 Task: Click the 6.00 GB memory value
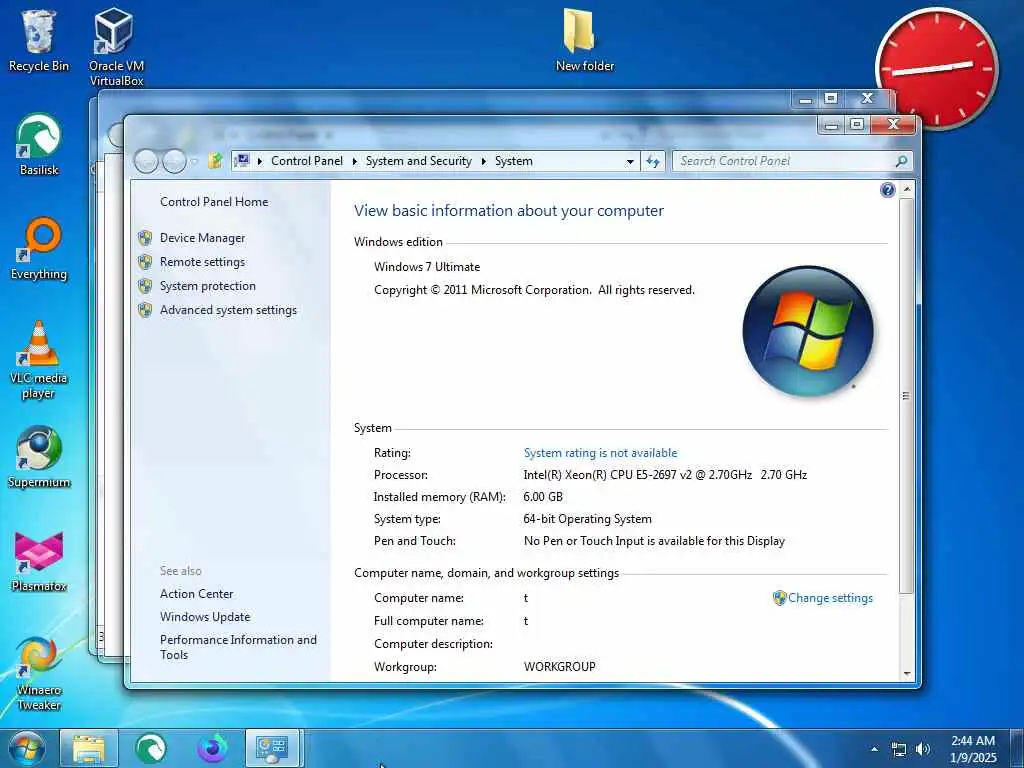pyautogui.click(x=543, y=497)
